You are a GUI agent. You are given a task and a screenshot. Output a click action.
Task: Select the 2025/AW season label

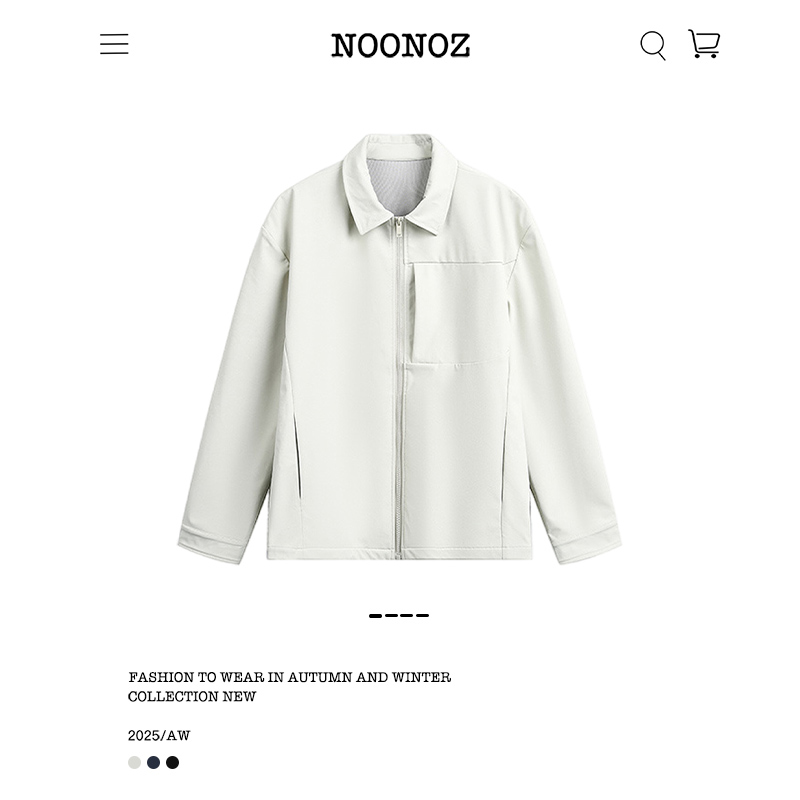159,736
